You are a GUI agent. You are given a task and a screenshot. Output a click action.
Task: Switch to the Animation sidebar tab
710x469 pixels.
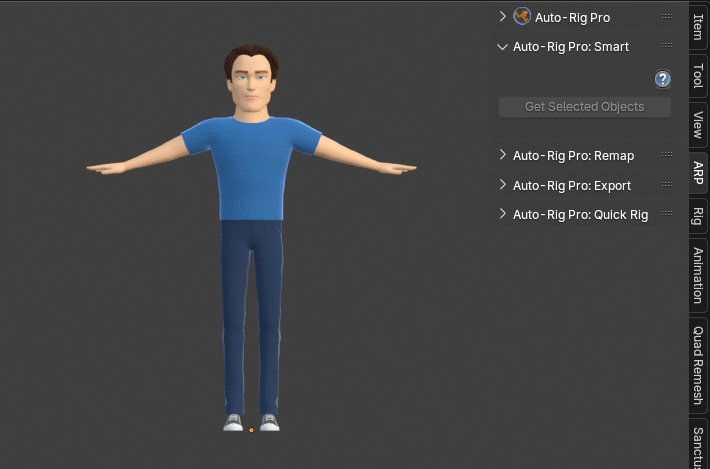tap(698, 275)
